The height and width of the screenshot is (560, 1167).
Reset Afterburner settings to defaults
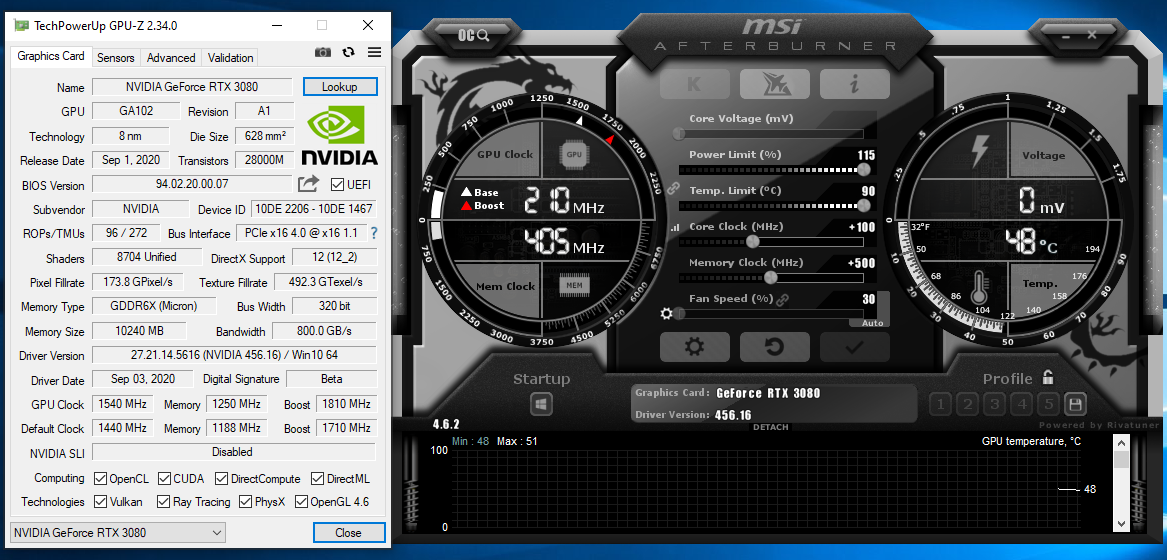(x=774, y=346)
